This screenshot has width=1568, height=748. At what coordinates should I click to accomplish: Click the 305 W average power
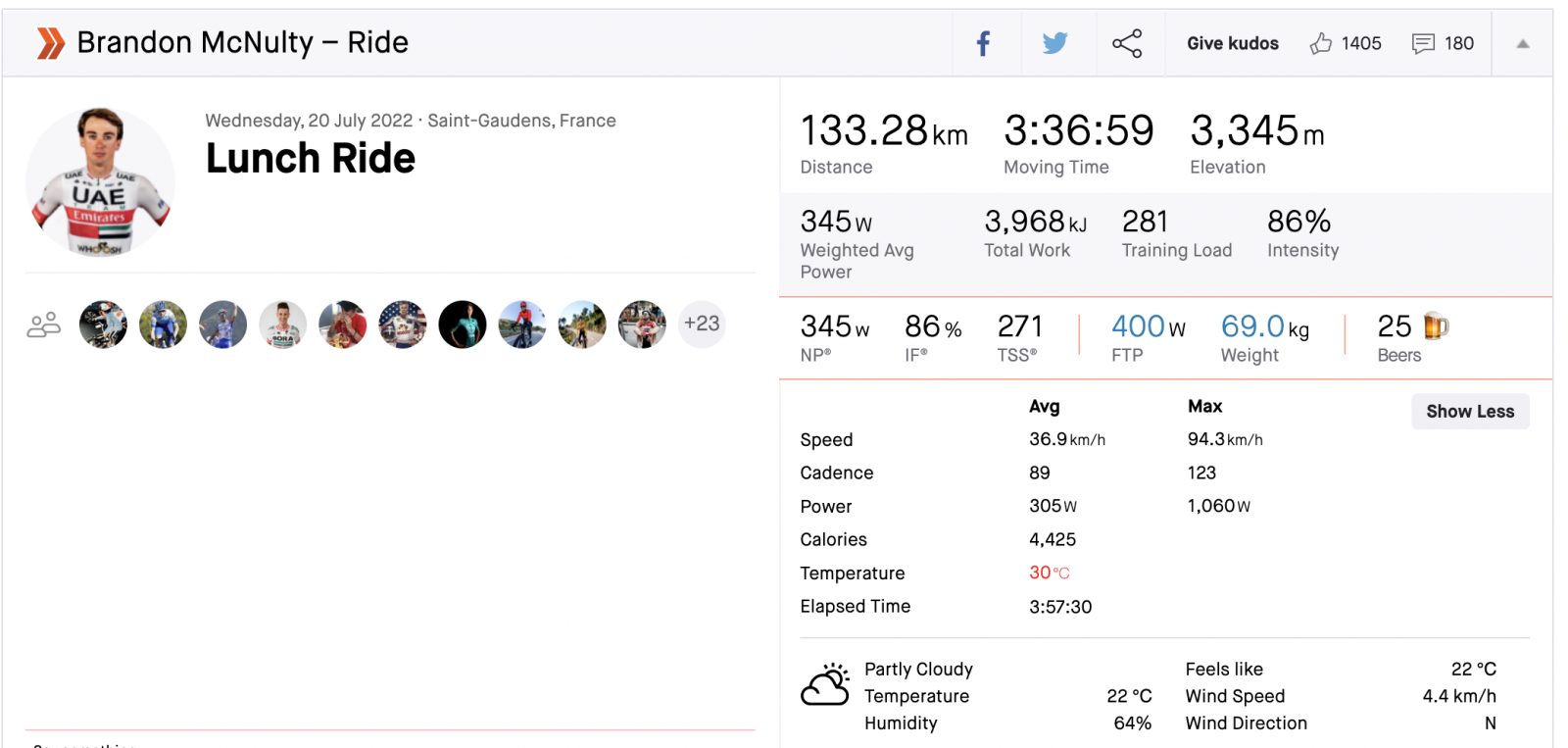pyautogui.click(x=1053, y=506)
